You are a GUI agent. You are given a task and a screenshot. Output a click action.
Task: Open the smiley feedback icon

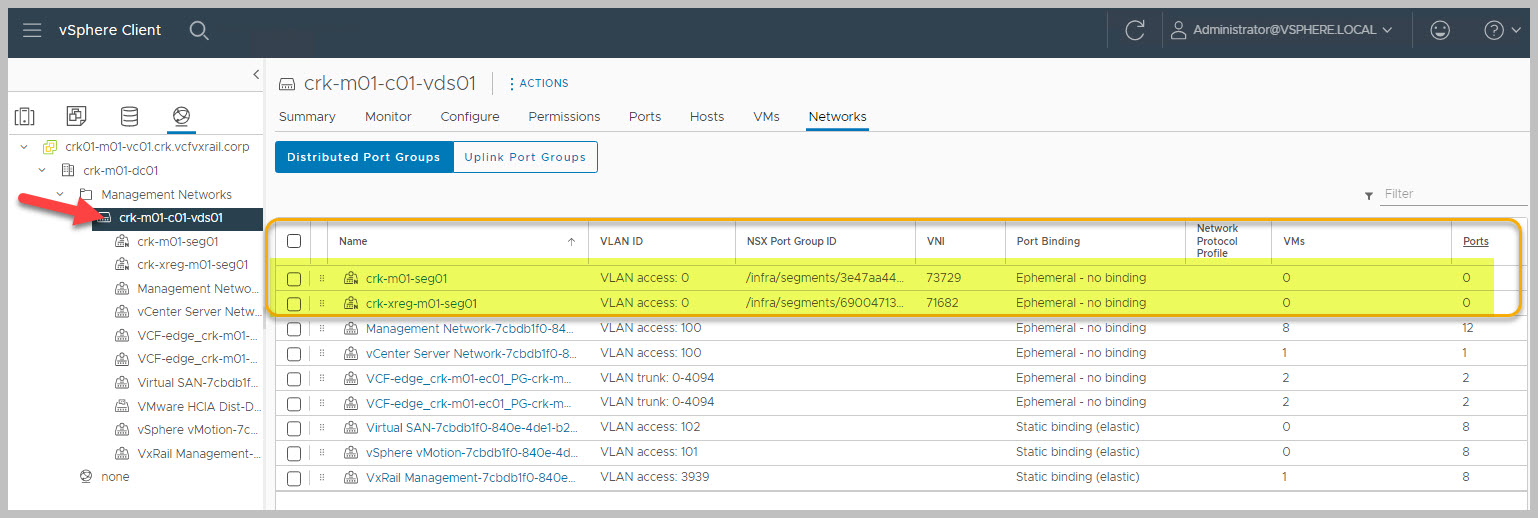click(x=1440, y=30)
